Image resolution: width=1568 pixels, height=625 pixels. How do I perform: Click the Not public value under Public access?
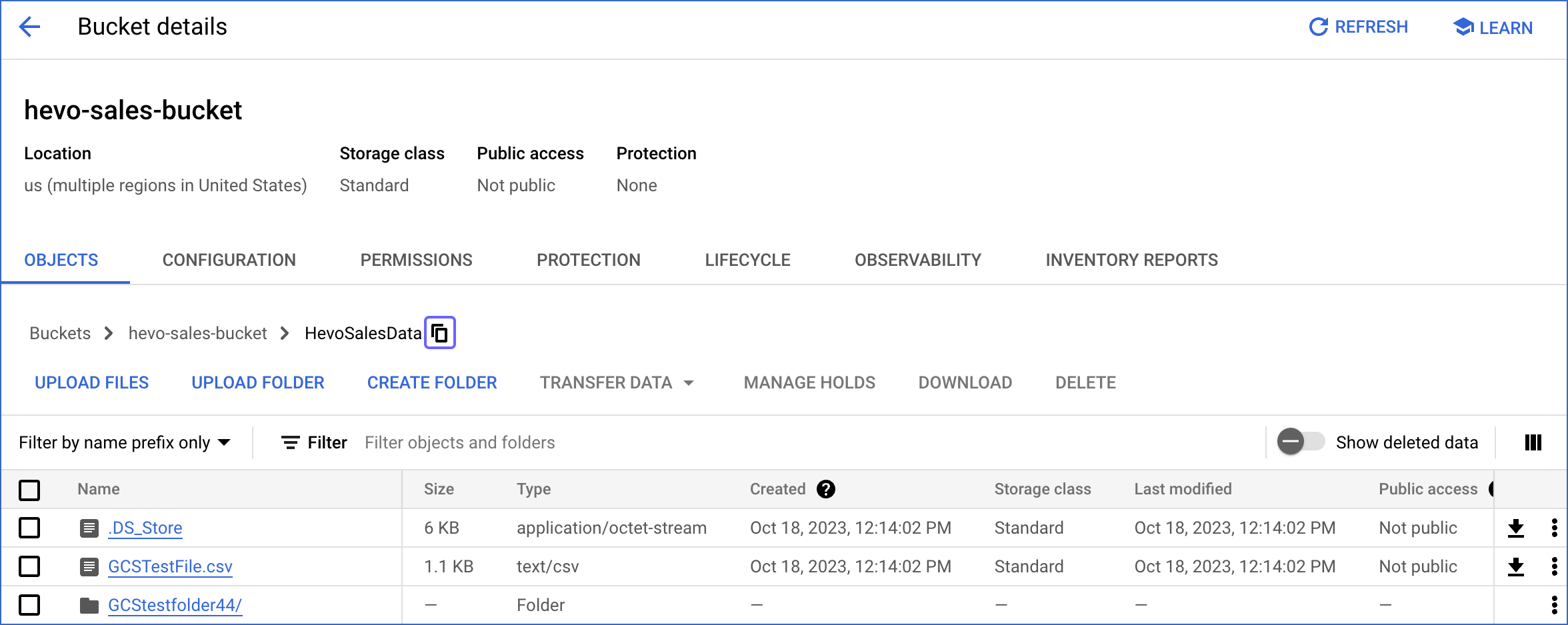pos(516,185)
